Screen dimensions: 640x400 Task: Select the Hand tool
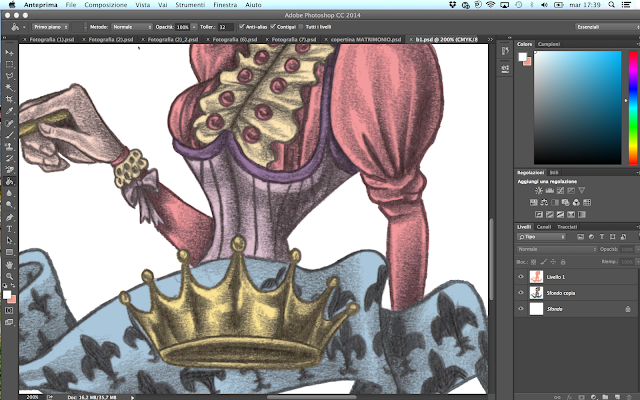pyautogui.click(x=9, y=265)
